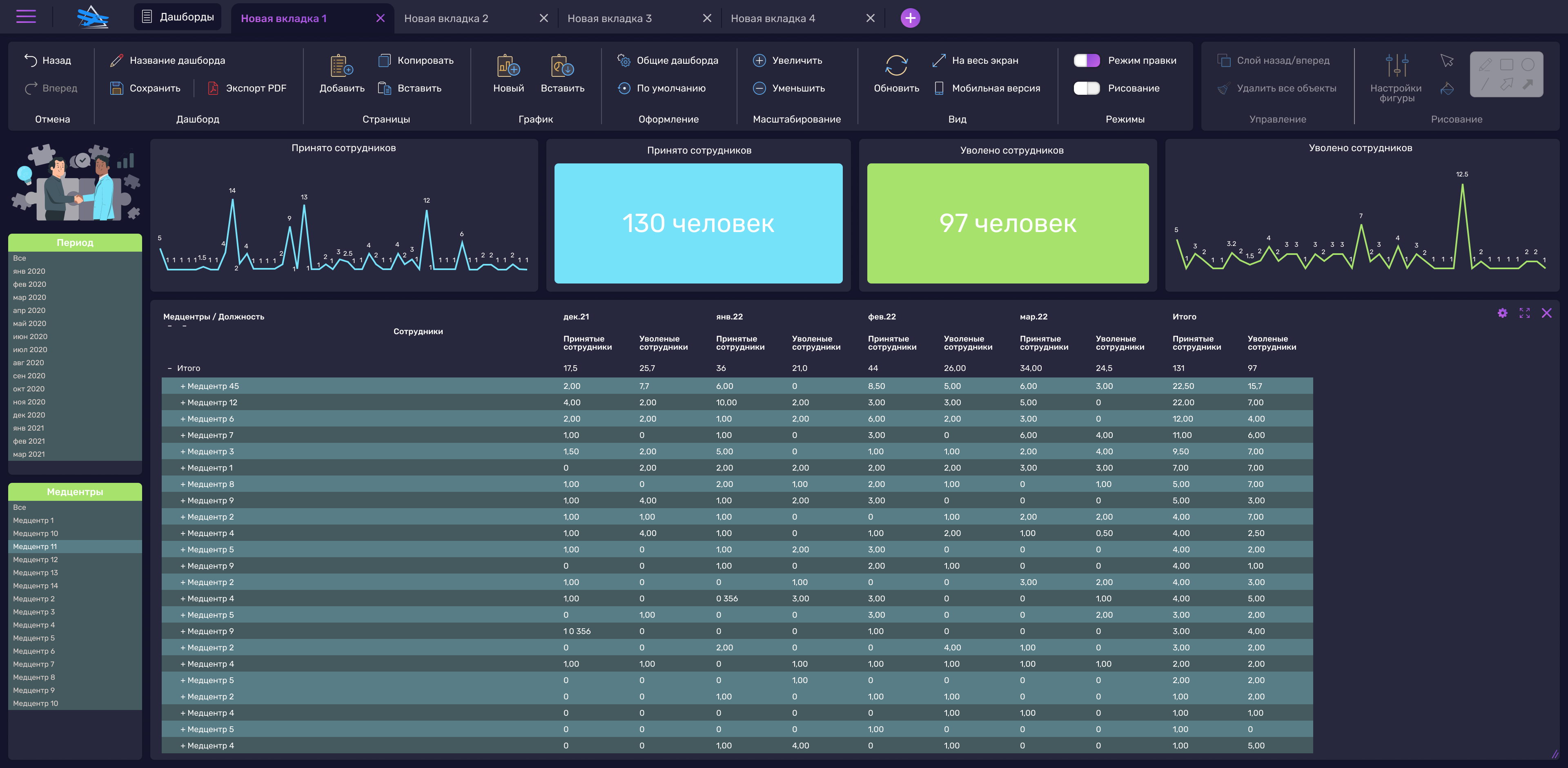Viewport: 1568px width, 768px height.
Task: Open the hamburger menu
Action: pyautogui.click(x=26, y=16)
